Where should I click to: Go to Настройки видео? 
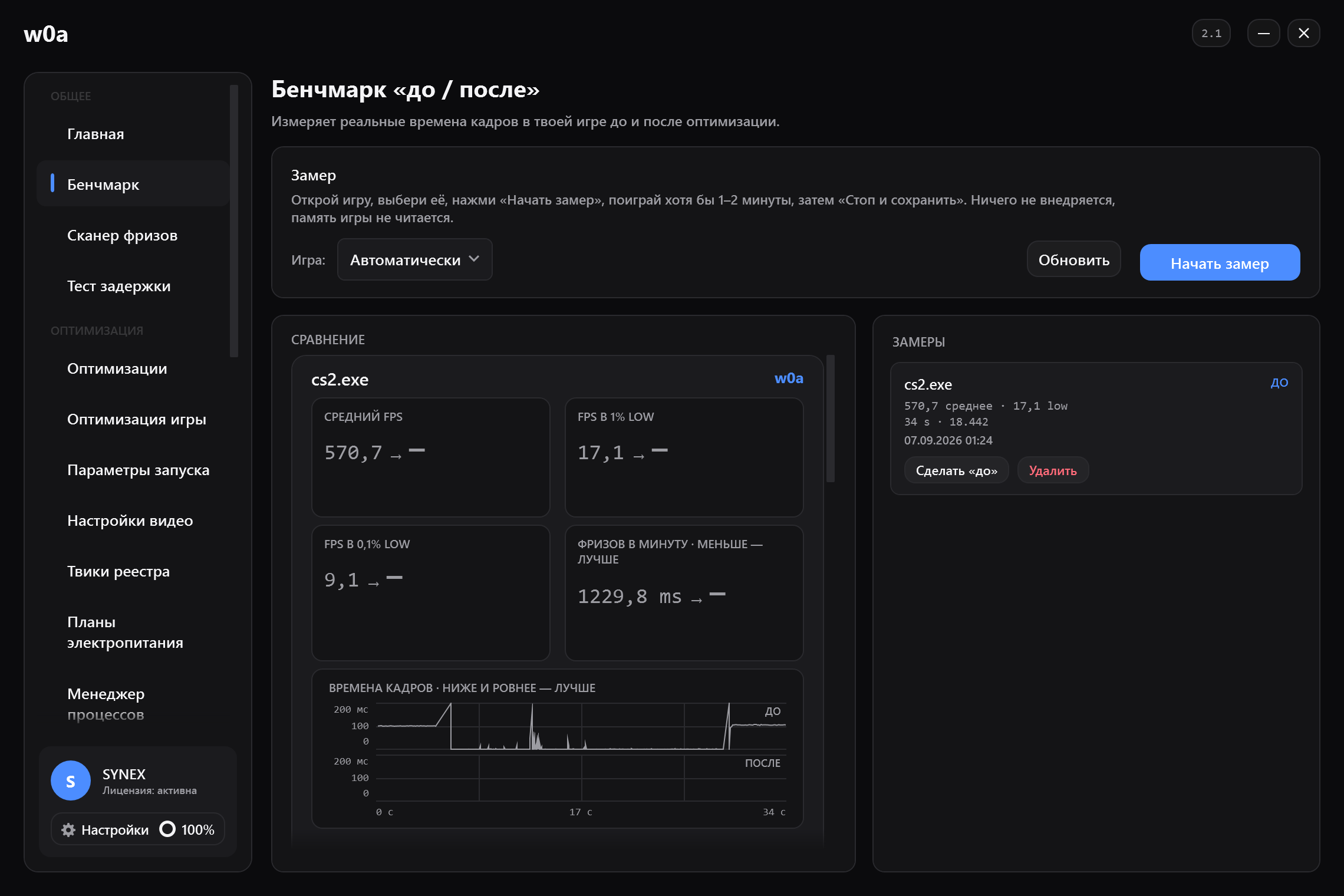133,521
